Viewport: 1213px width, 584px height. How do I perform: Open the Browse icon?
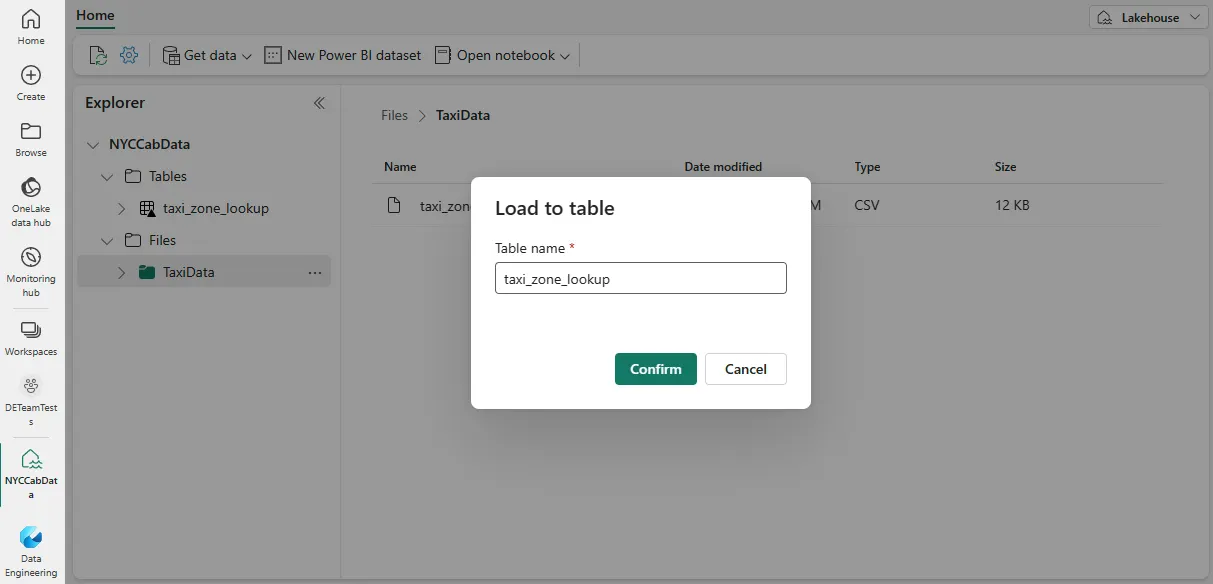coord(30,137)
